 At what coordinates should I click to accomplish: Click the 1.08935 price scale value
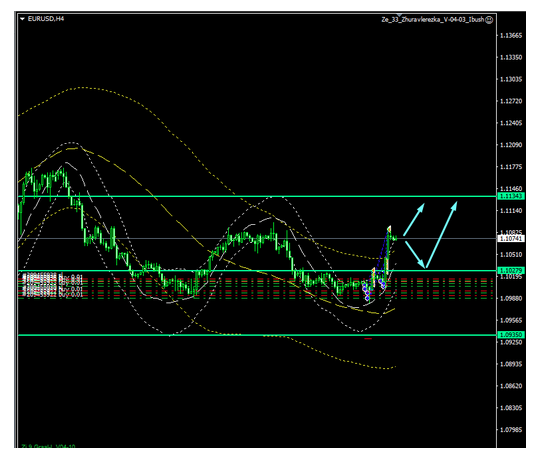511,364
